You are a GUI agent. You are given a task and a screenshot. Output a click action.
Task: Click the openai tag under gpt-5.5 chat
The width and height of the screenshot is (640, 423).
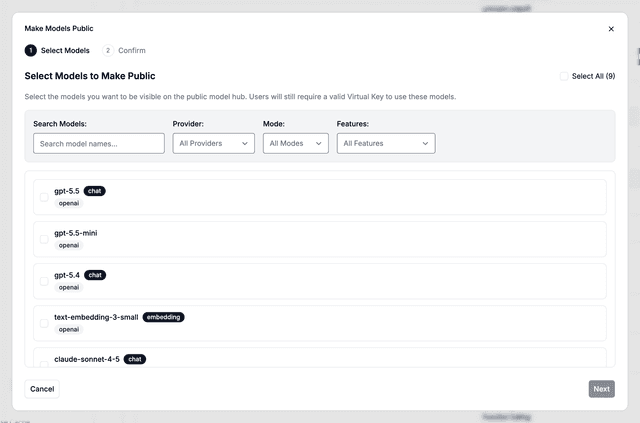pyautogui.click(x=69, y=203)
